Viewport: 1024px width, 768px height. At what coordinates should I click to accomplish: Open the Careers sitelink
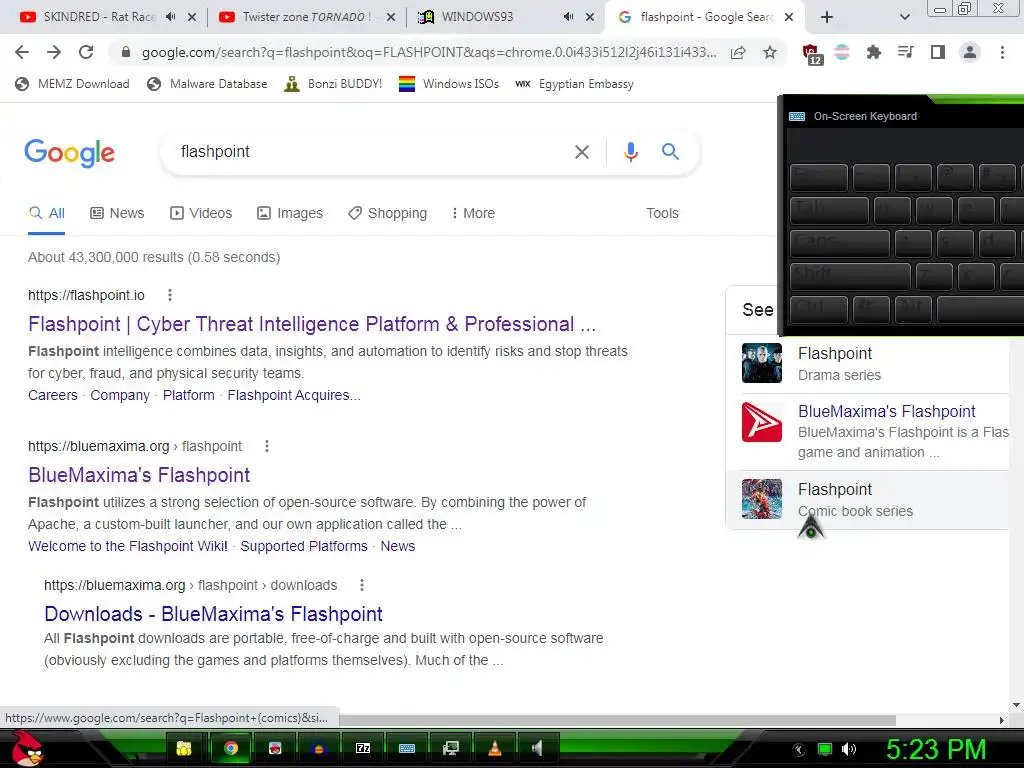53,395
